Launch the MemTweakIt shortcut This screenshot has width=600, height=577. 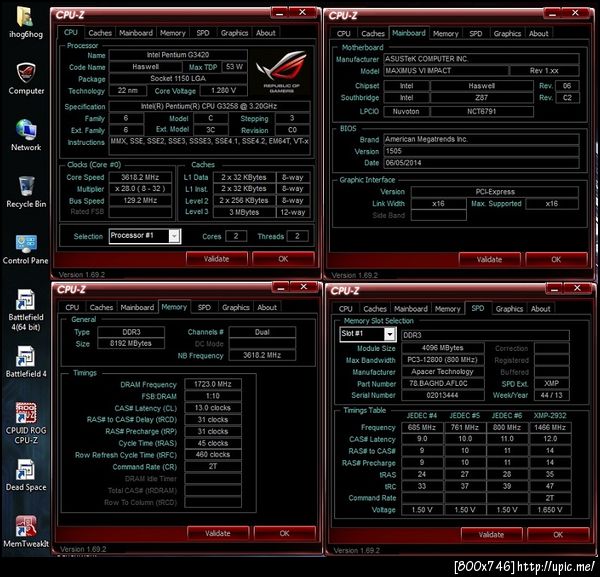pos(26,531)
